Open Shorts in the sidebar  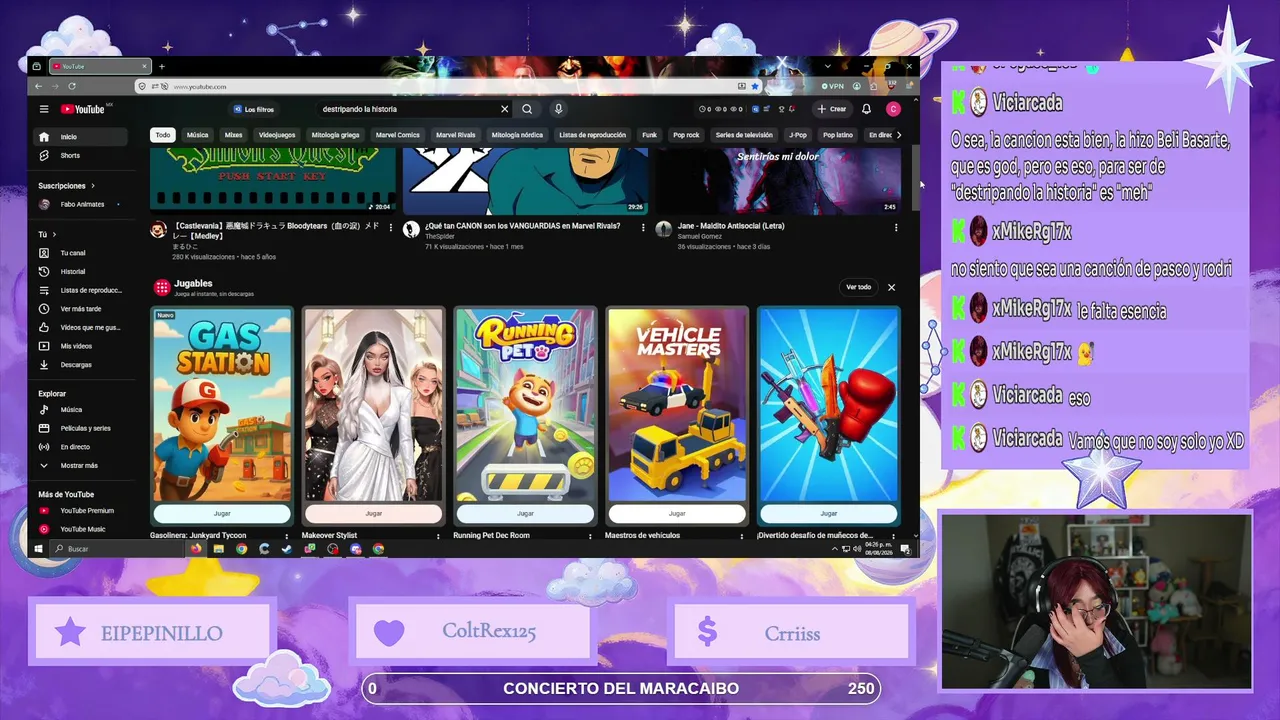click(80, 155)
